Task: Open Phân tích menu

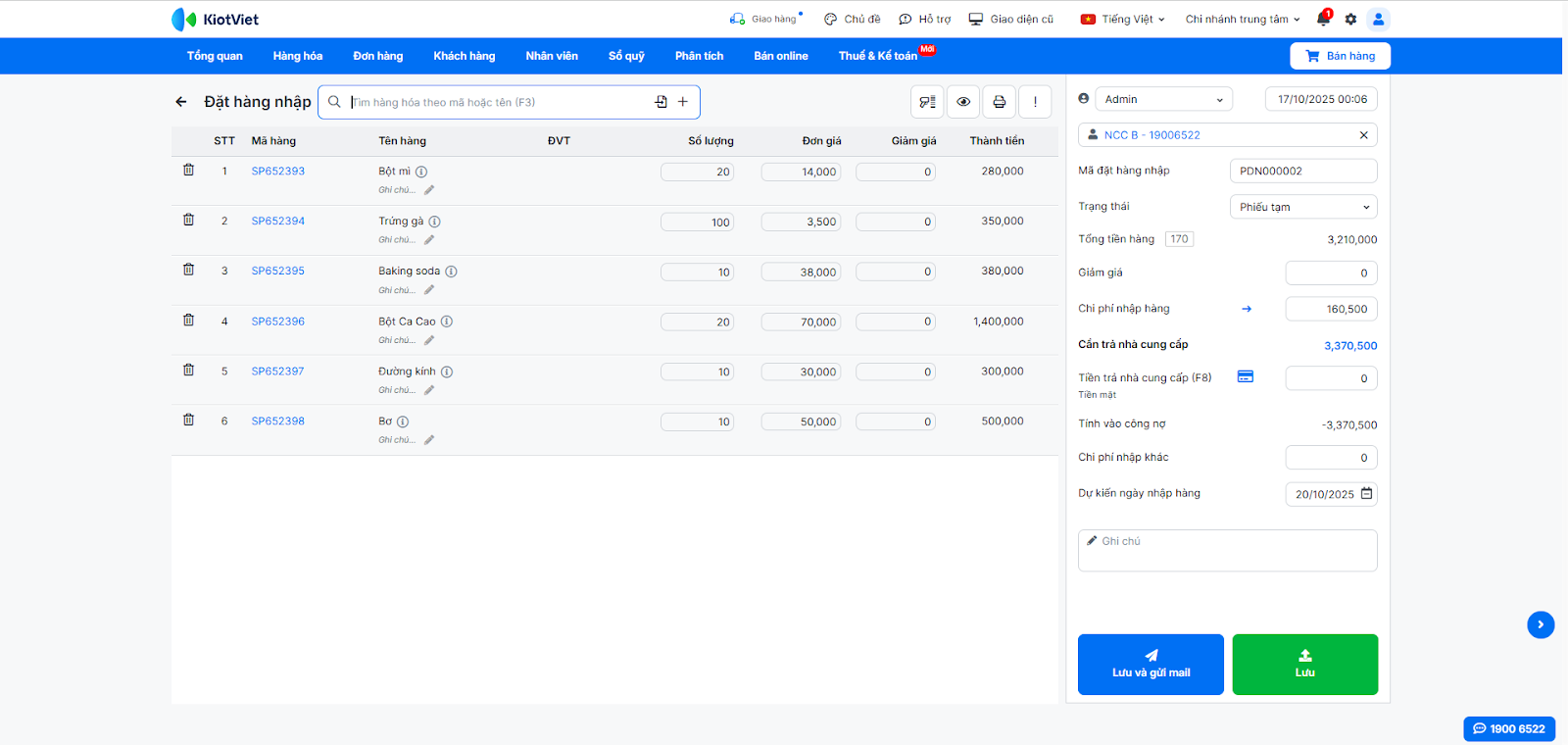Action: (699, 56)
